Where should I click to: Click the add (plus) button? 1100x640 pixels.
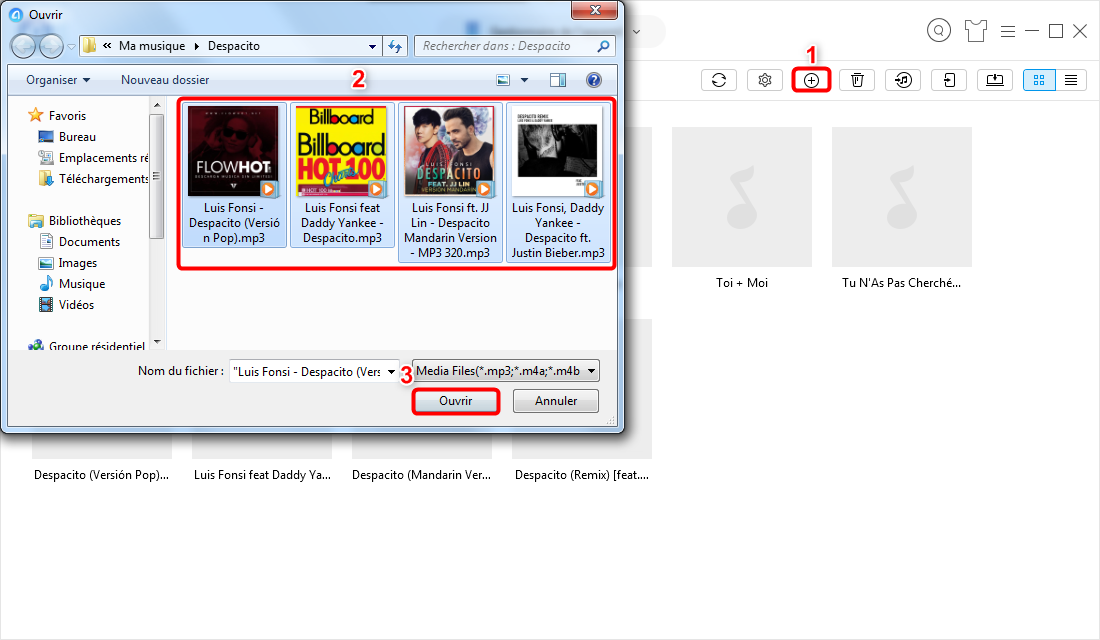tap(811, 81)
